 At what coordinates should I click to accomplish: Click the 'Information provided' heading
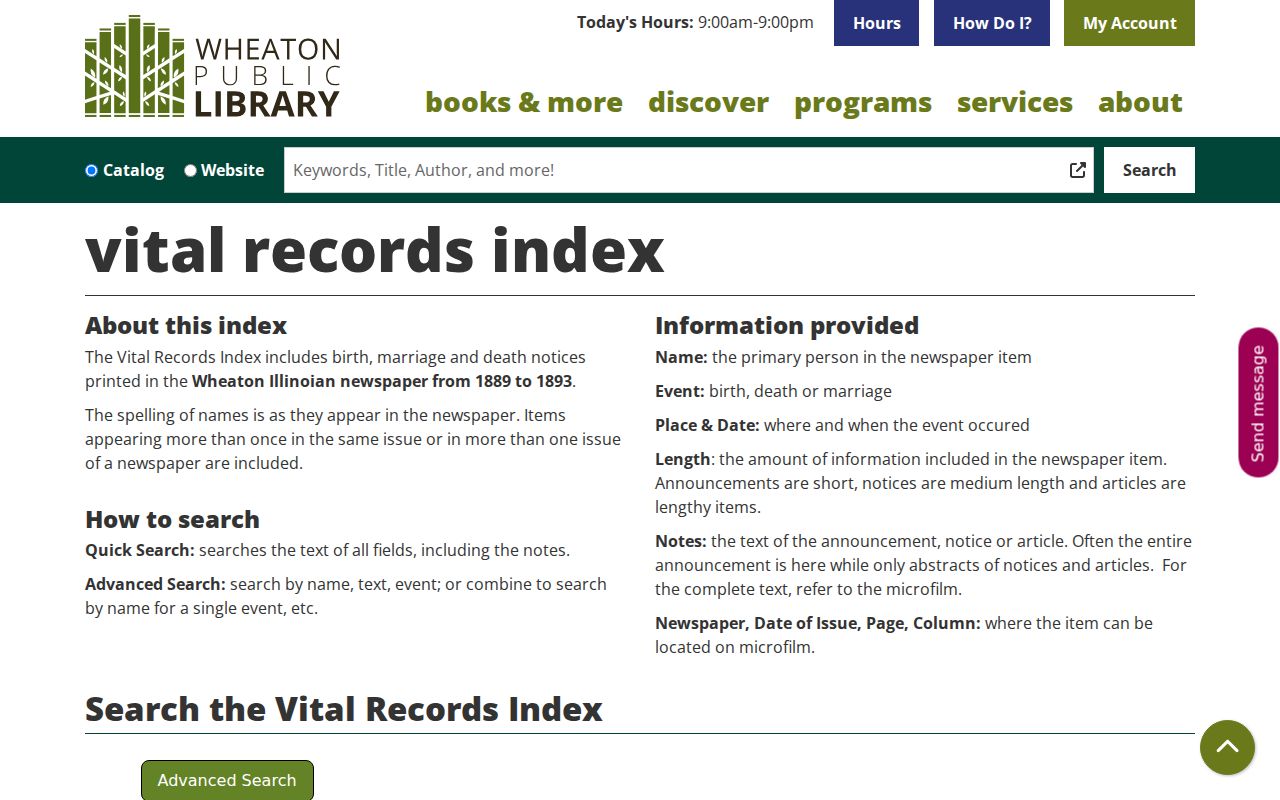point(787,325)
